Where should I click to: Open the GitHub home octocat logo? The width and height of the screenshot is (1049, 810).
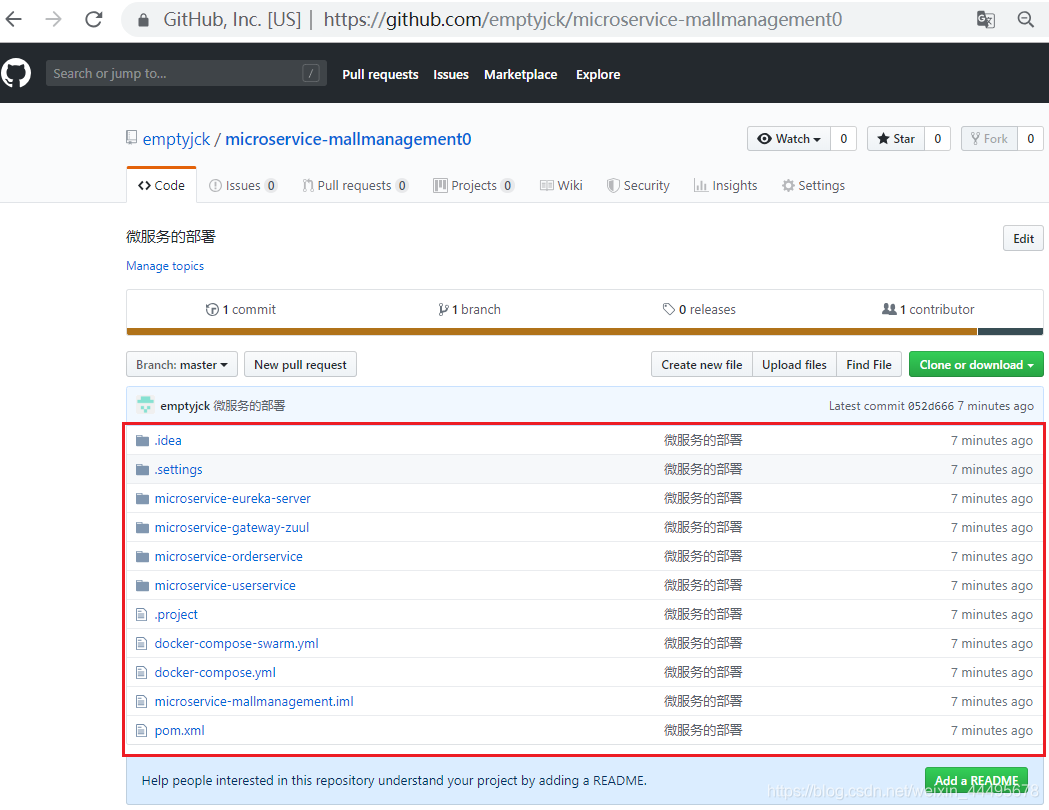(16, 73)
